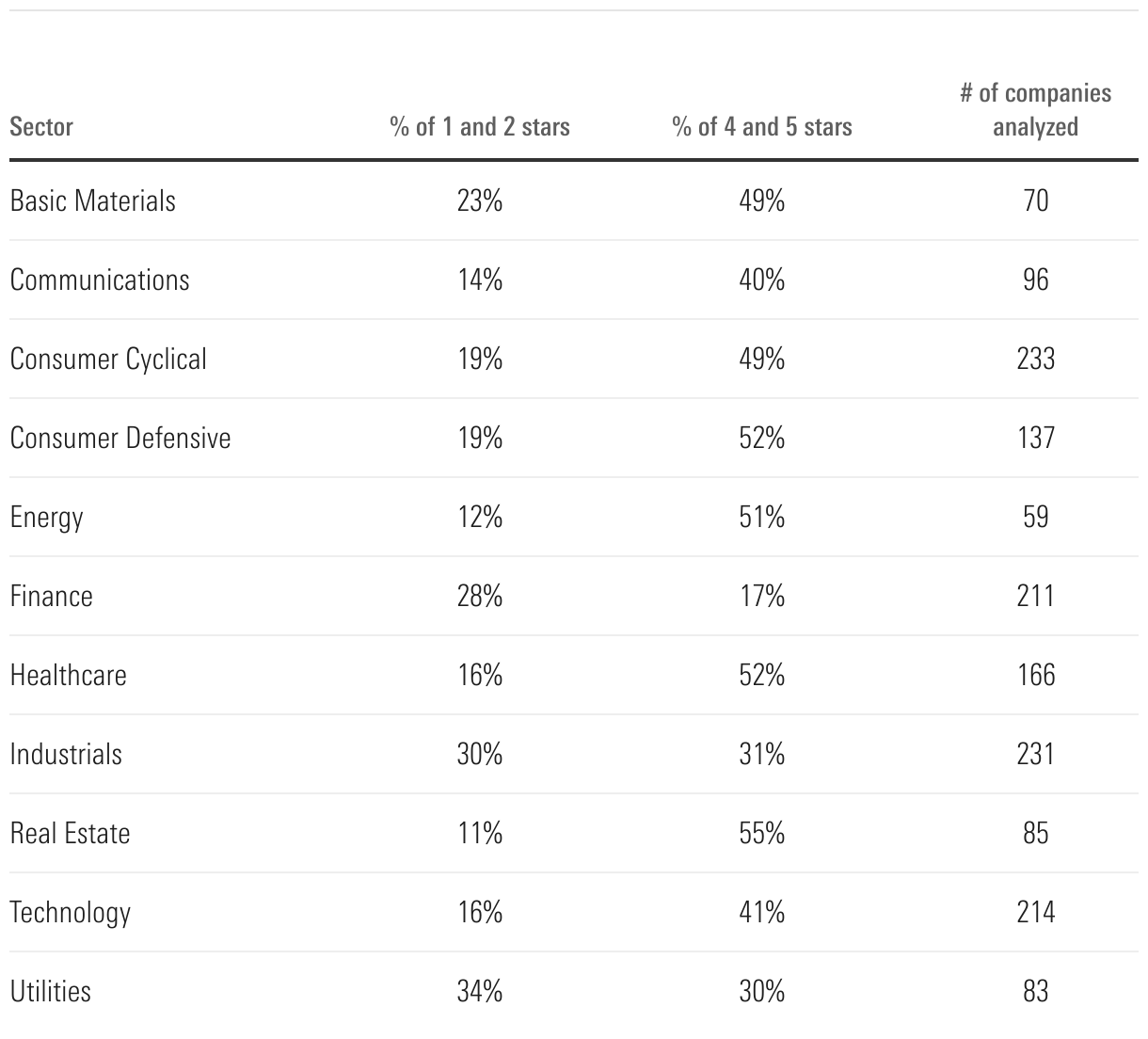The width and height of the screenshot is (1148, 1039).
Task: Click the Consumer Cyclical row label
Action: point(108,359)
